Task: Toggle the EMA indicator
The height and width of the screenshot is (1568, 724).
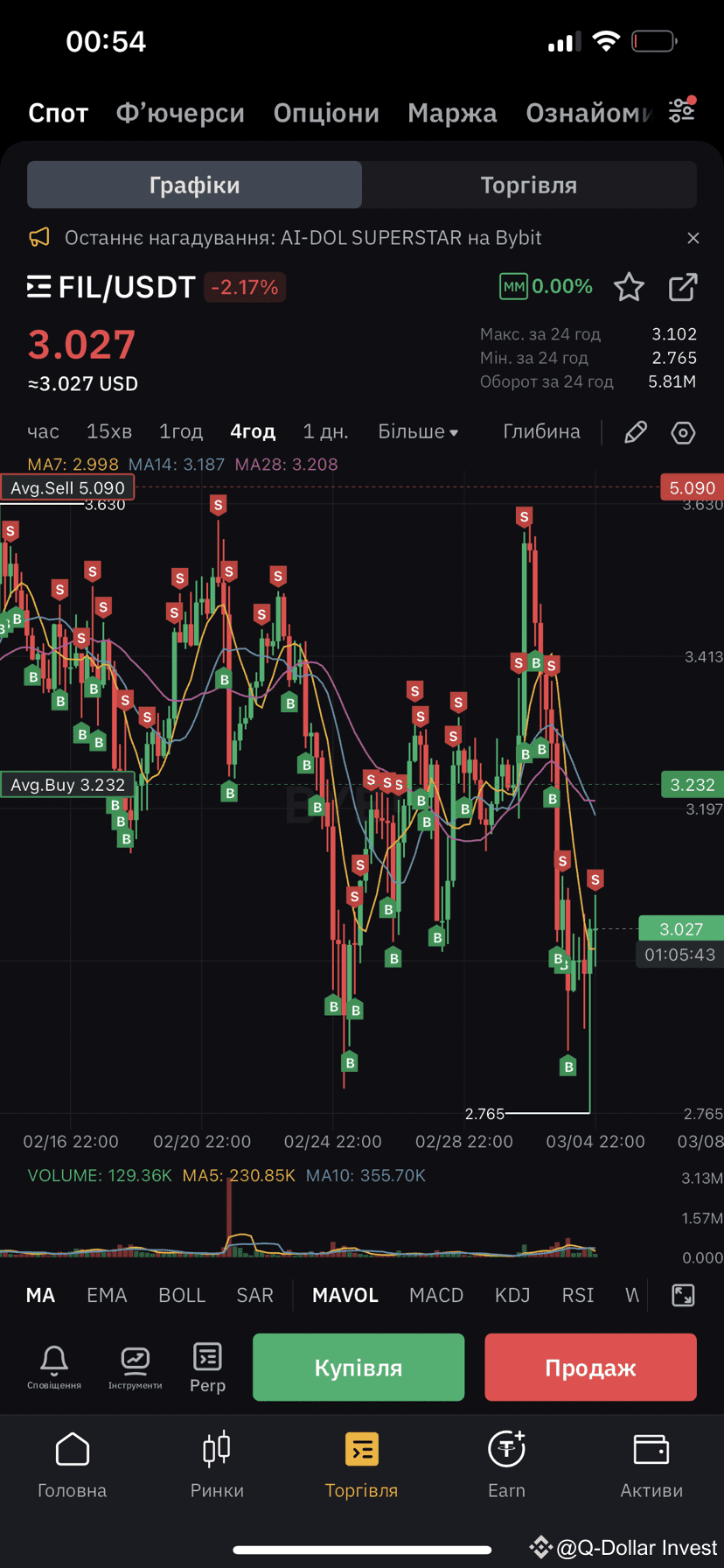Action: coord(107,1295)
